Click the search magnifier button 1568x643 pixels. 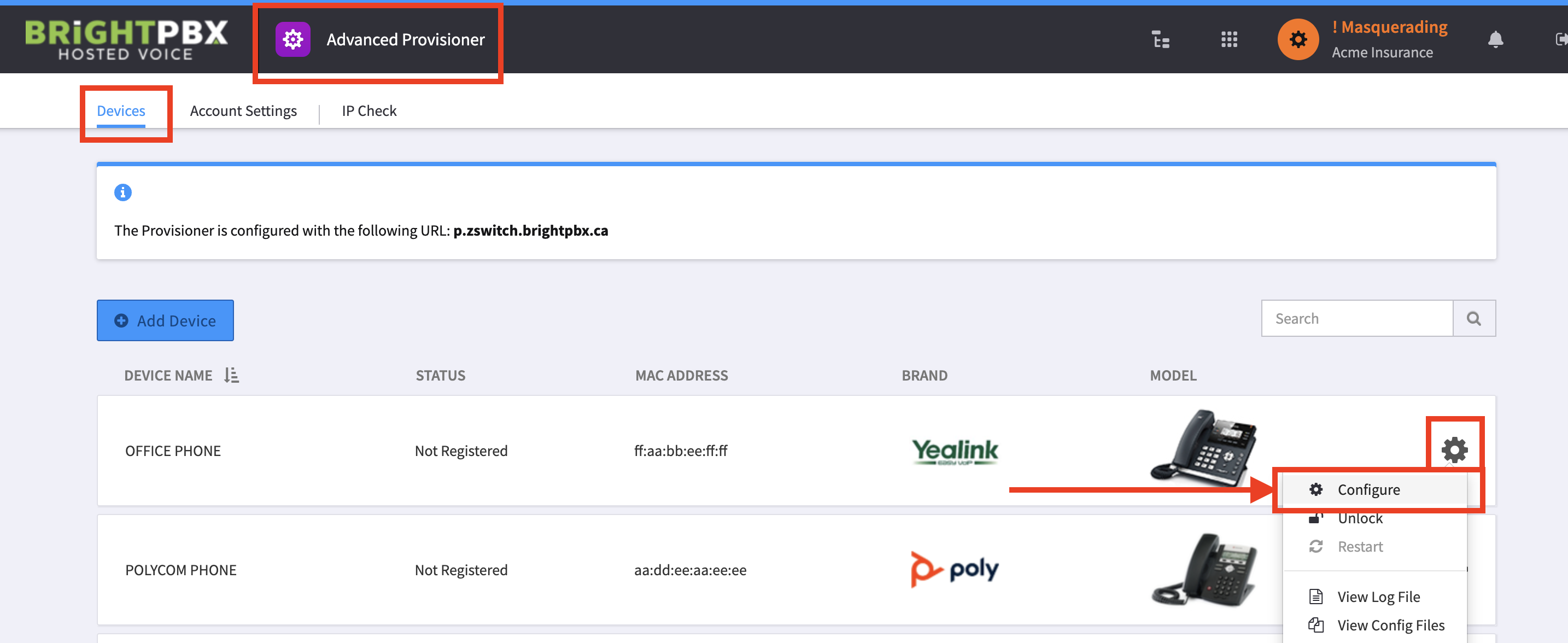[1473, 318]
